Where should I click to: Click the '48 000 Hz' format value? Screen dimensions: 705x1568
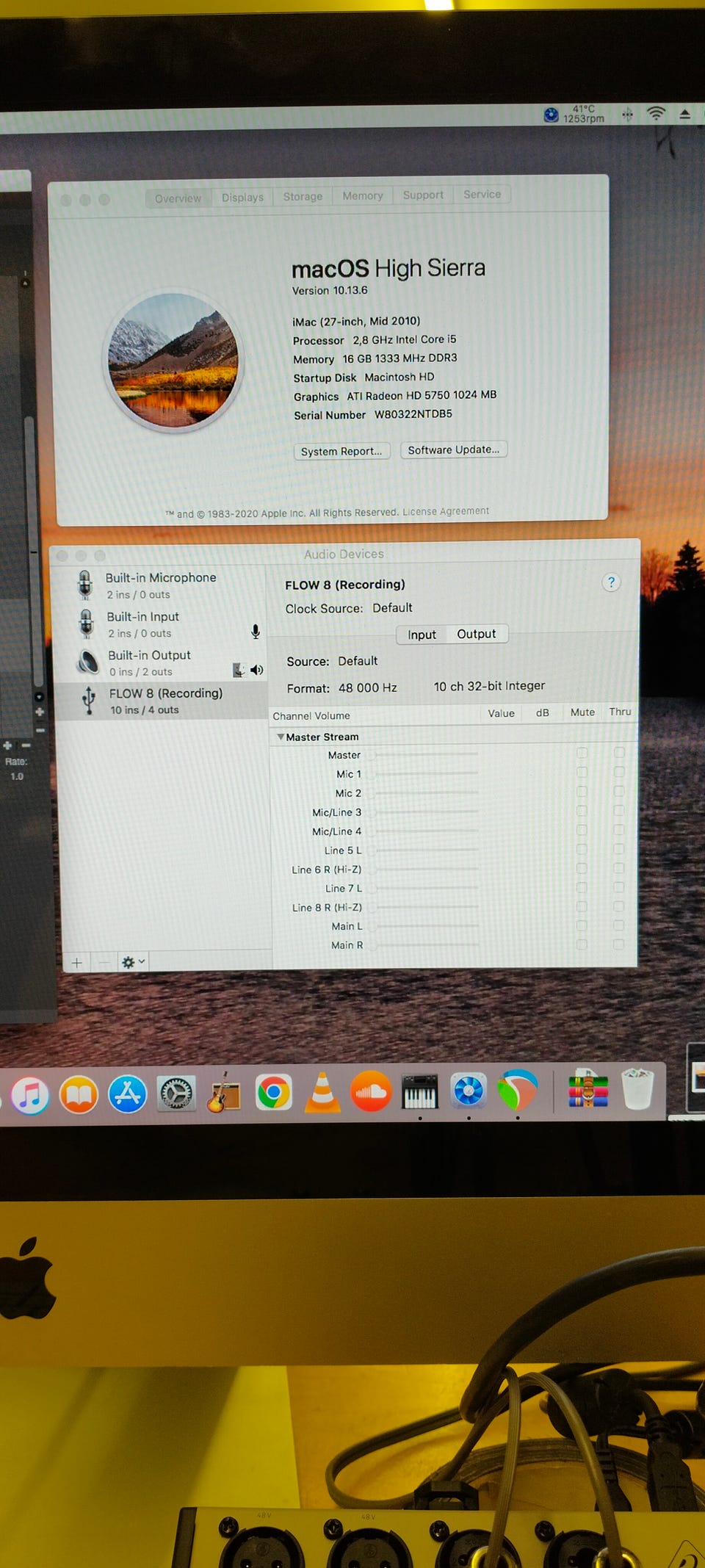pyautogui.click(x=368, y=687)
